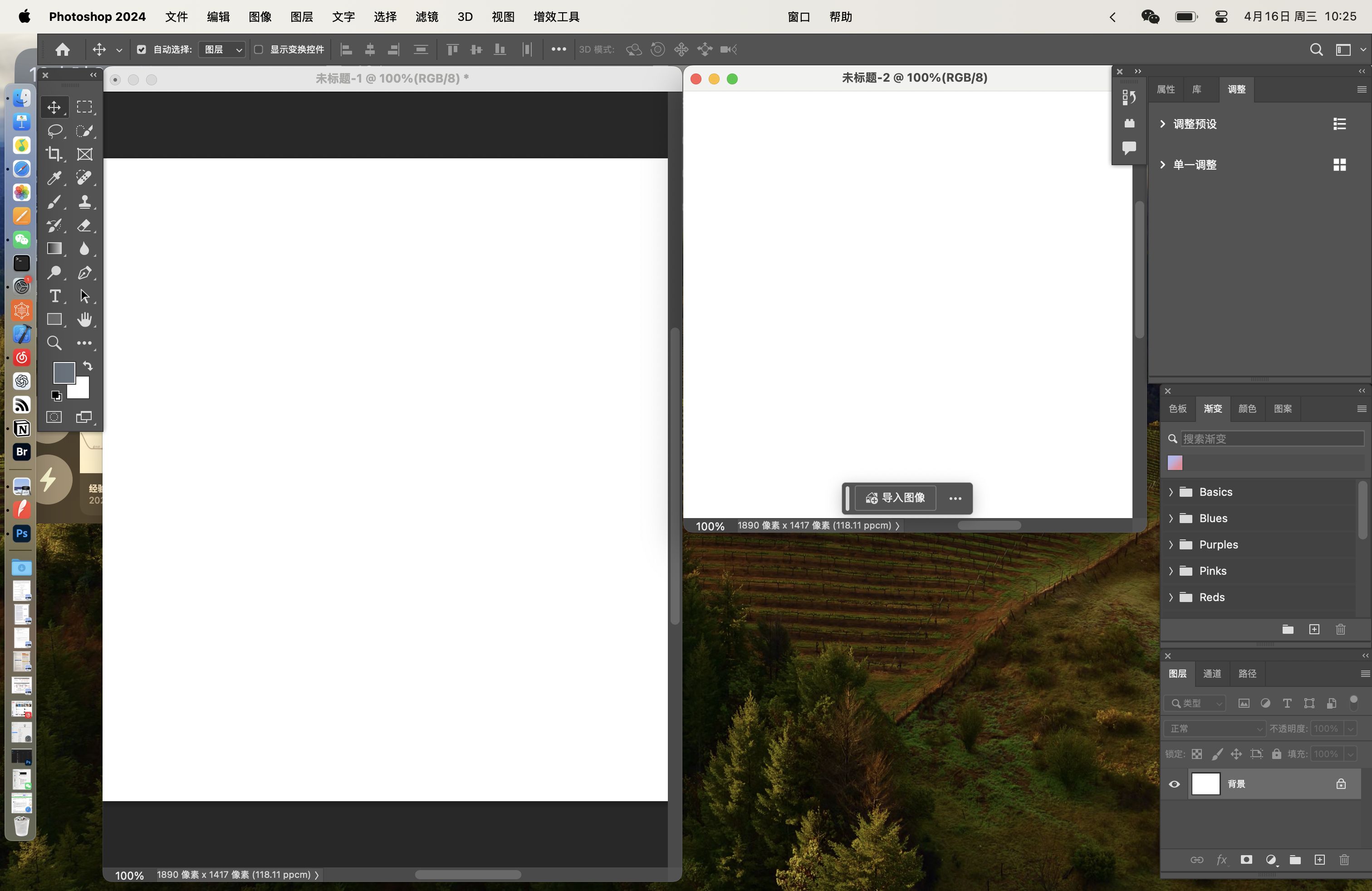Enable show transform controls checkbox
The image size is (1372, 891).
point(259,49)
